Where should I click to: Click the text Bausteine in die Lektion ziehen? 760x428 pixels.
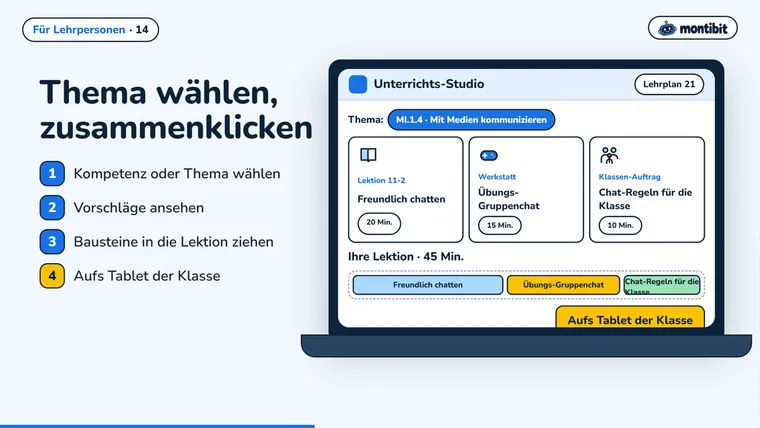pyautogui.click(x=174, y=242)
